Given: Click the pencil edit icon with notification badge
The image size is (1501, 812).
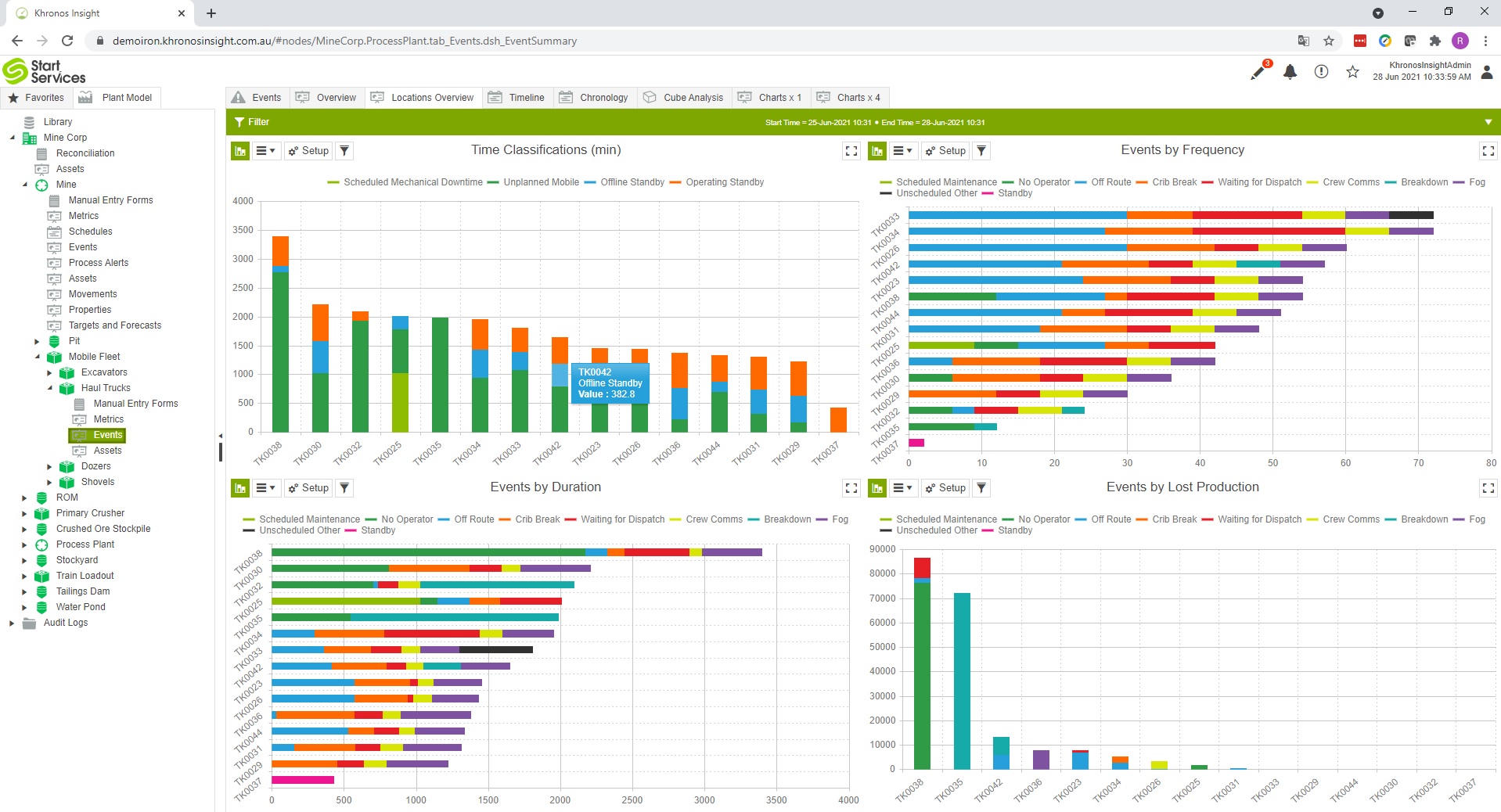Looking at the screenshot, I should tap(1258, 72).
